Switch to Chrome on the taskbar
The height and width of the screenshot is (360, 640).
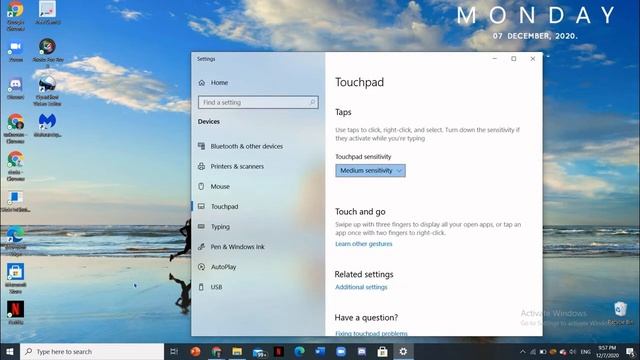pos(216,351)
